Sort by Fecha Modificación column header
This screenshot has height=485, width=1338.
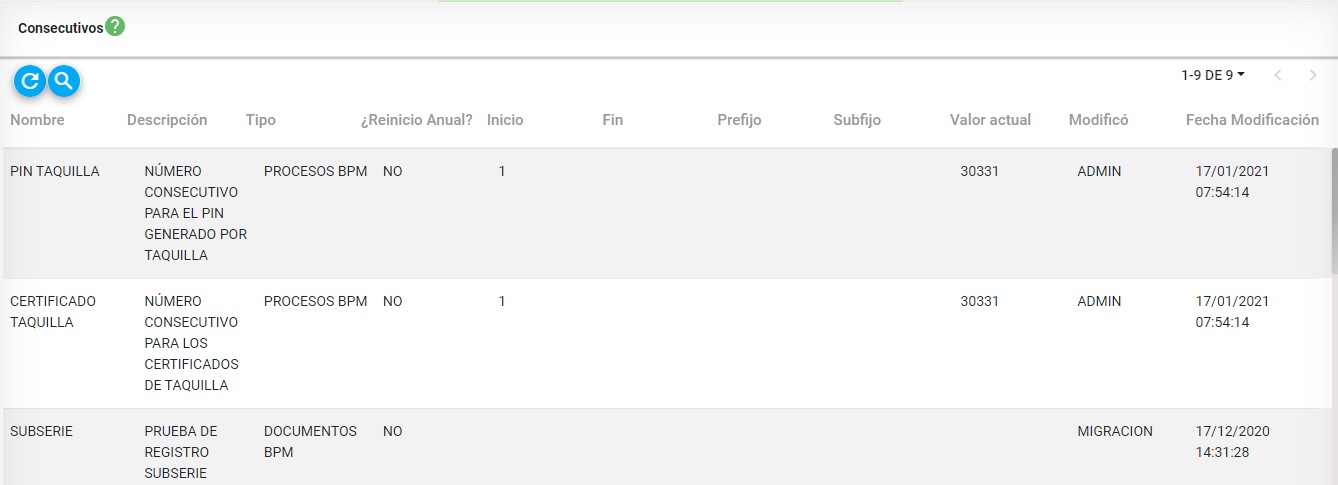(1252, 120)
